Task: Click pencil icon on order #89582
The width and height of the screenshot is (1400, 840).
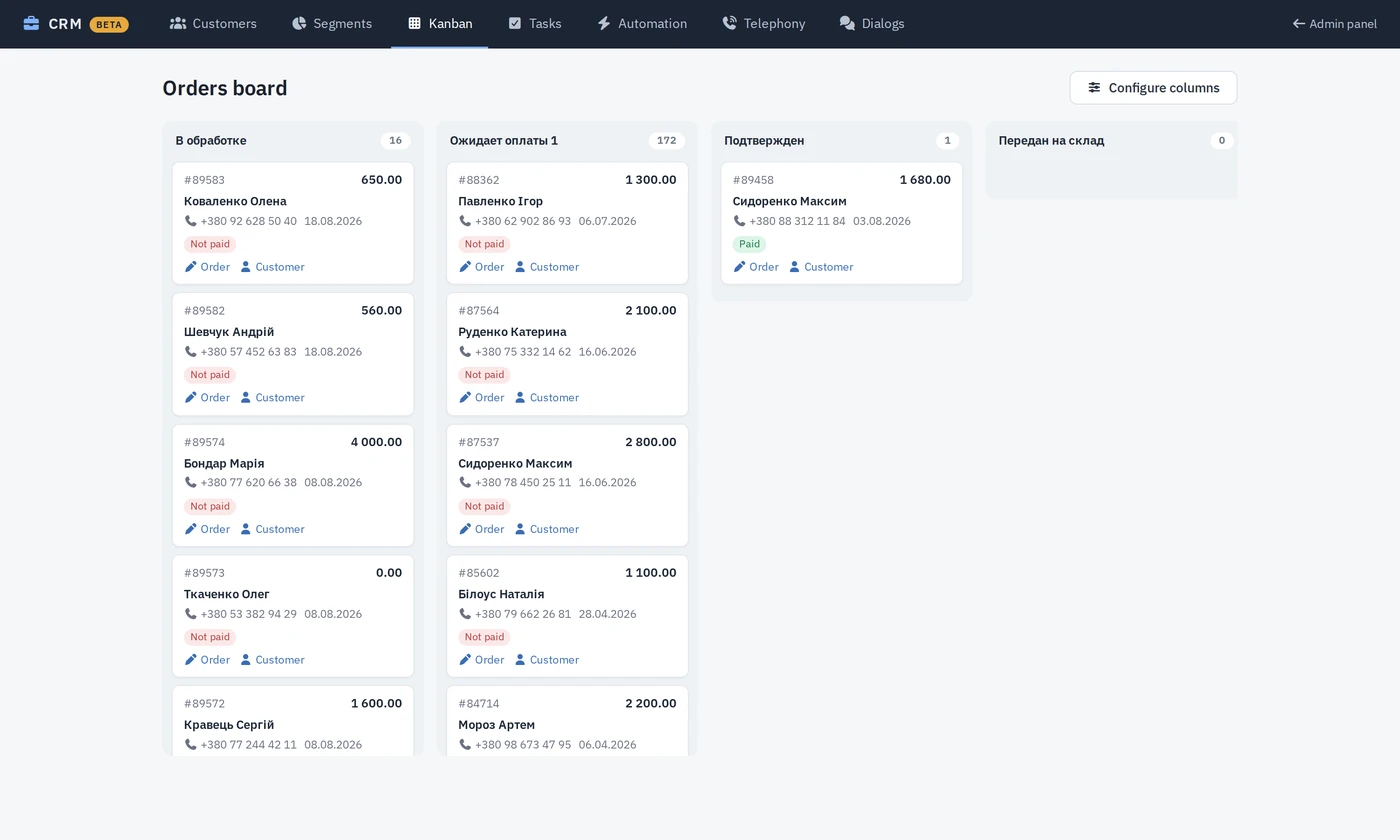Action: (x=191, y=398)
